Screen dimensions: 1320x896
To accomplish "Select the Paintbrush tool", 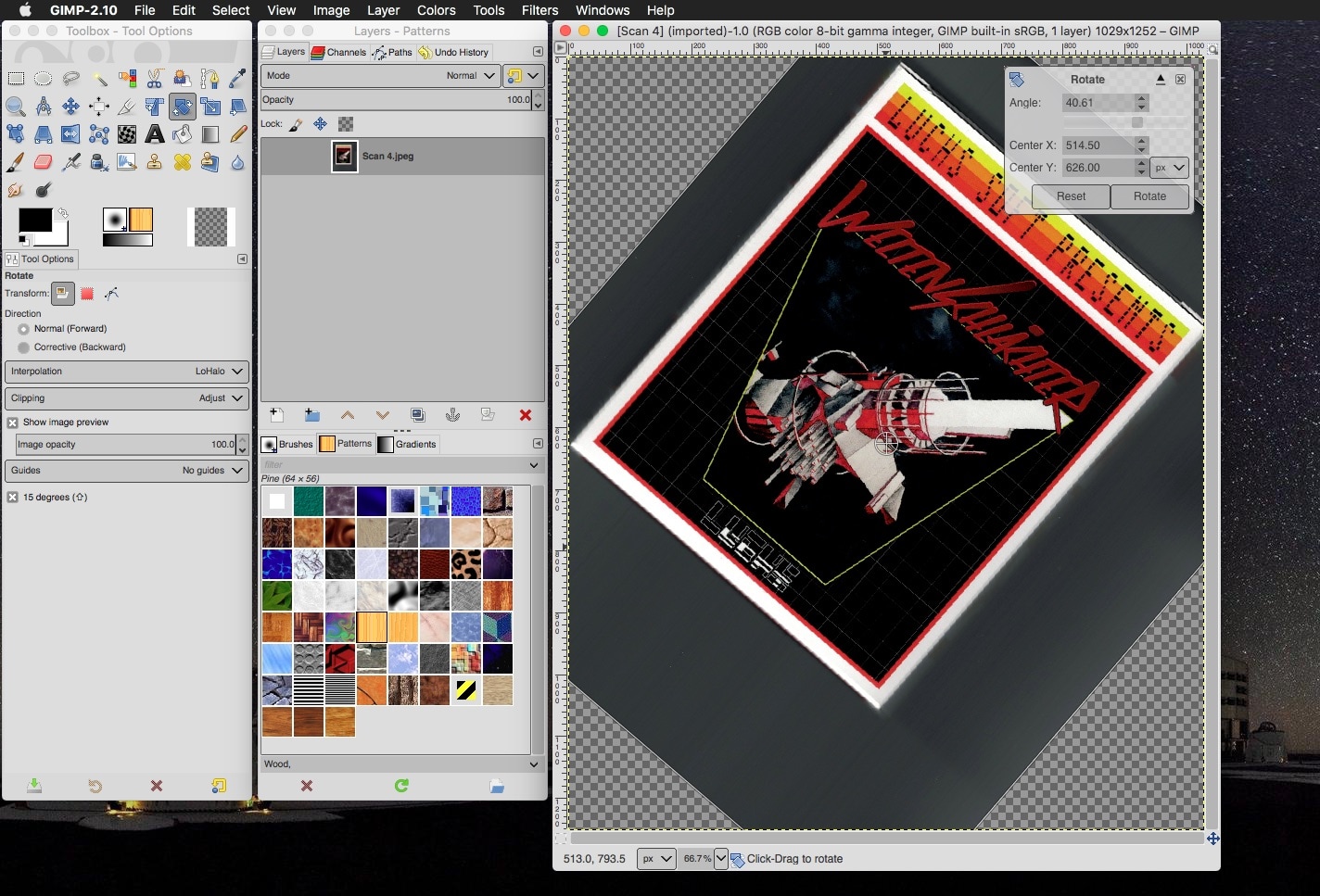I will click(16, 162).
